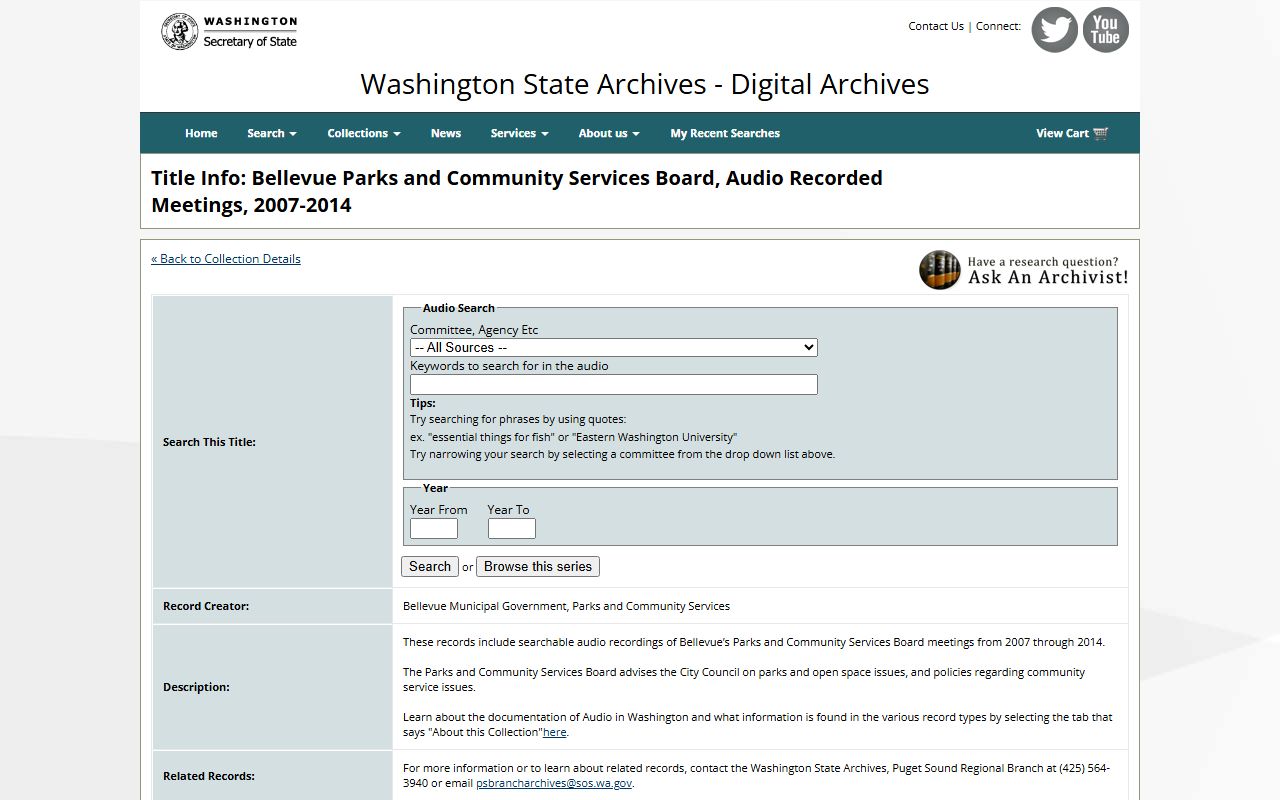Follow the Back to Collection Details link
Screen dimensions: 1280x800
tap(226, 258)
